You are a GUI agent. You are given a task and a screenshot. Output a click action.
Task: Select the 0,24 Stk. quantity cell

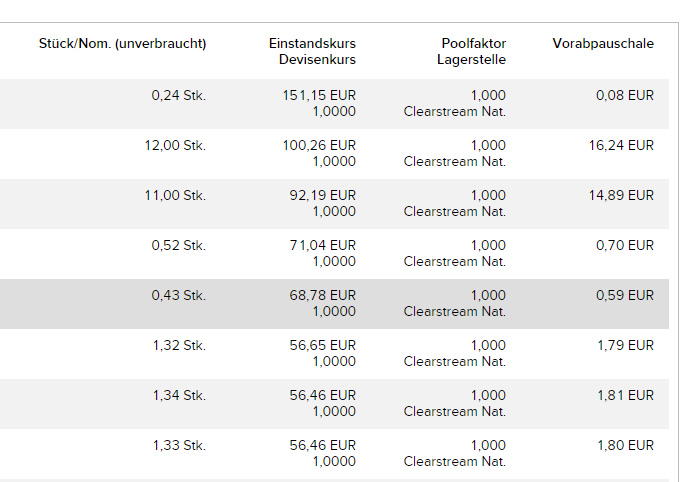179,96
